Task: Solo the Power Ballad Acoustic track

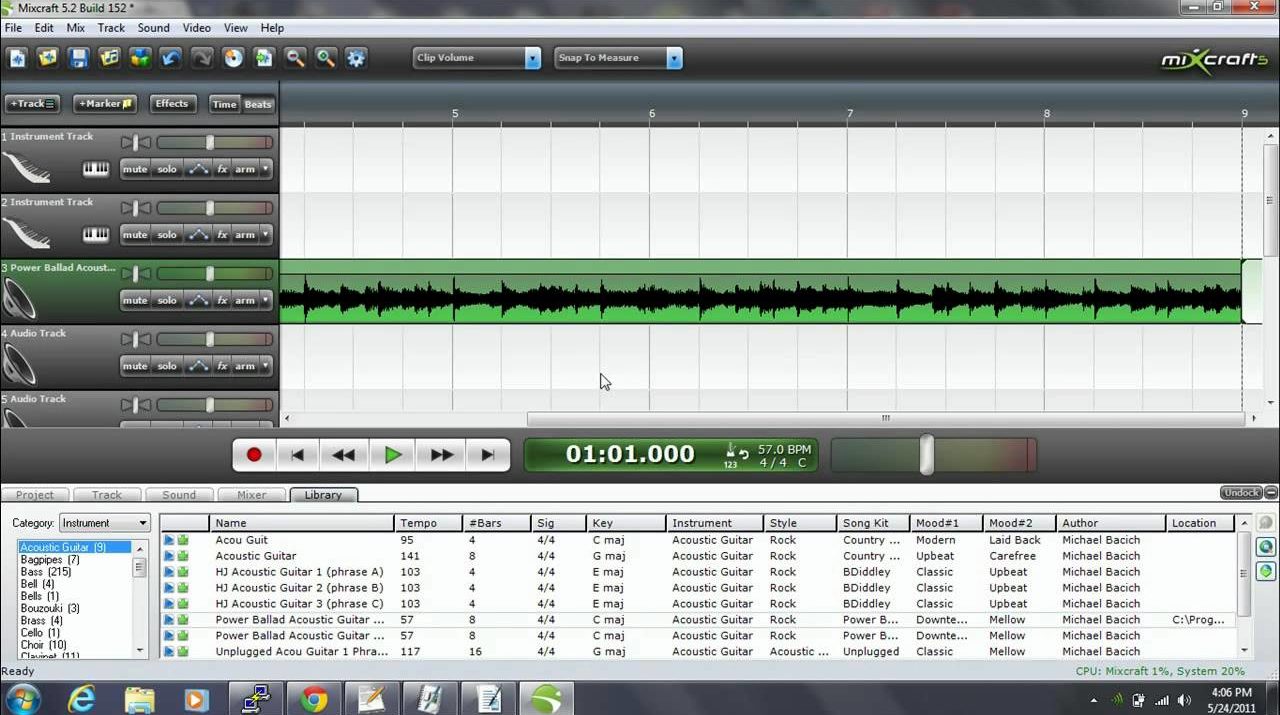Action: click(167, 300)
